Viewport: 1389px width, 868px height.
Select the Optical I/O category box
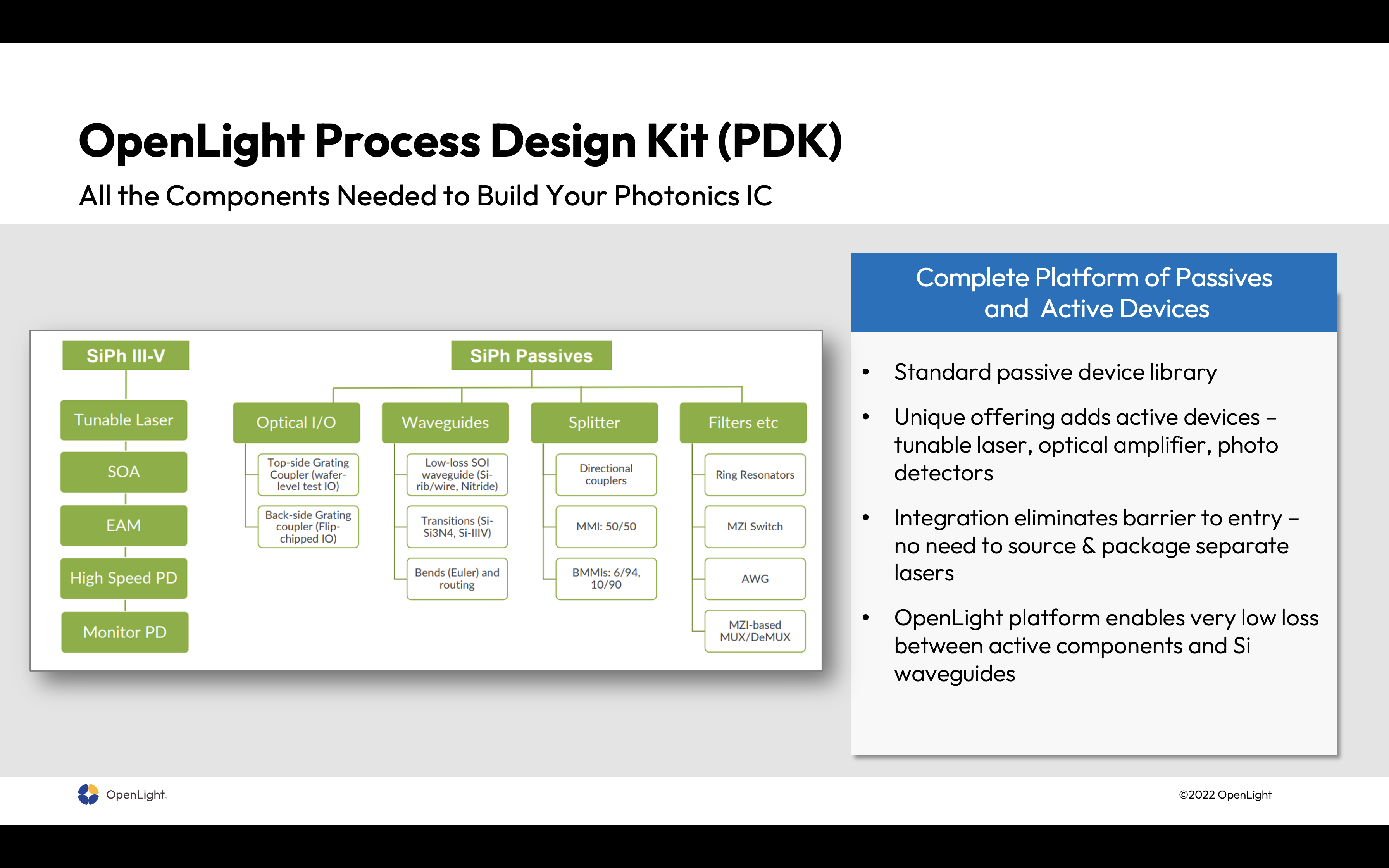(x=296, y=422)
